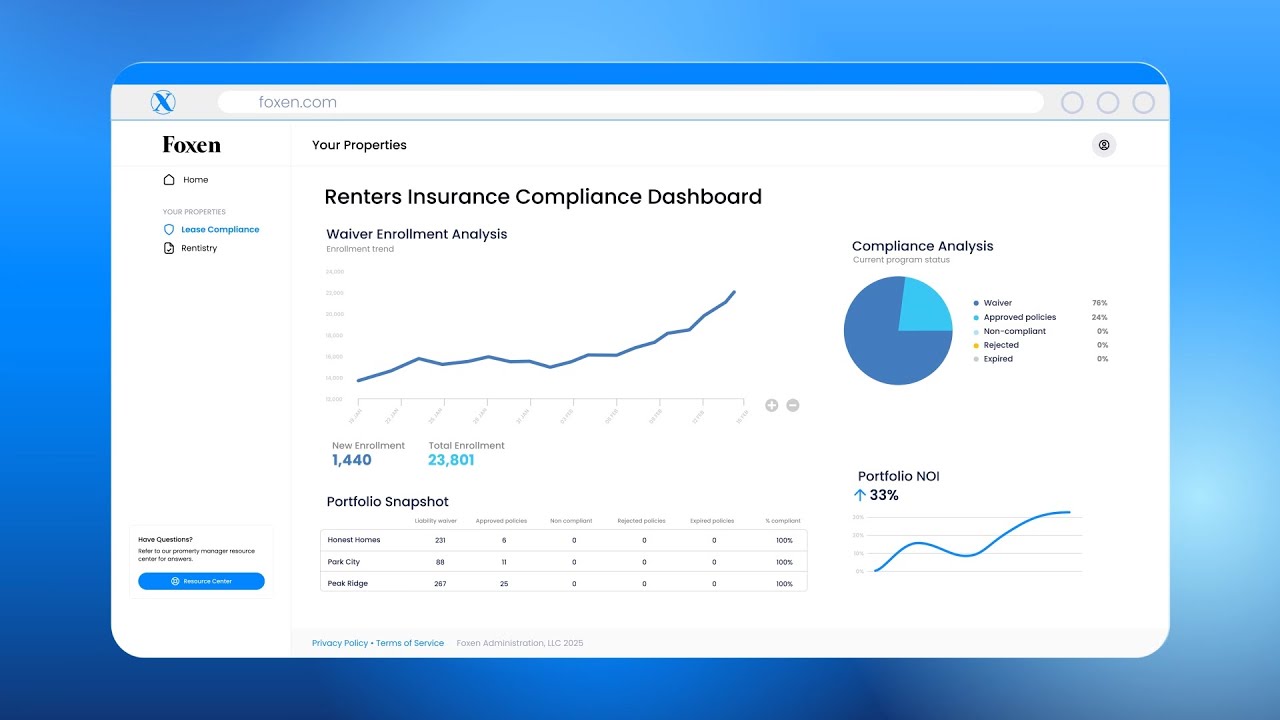
Task: Select the Lease Compliance shield icon
Action: point(170,229)
